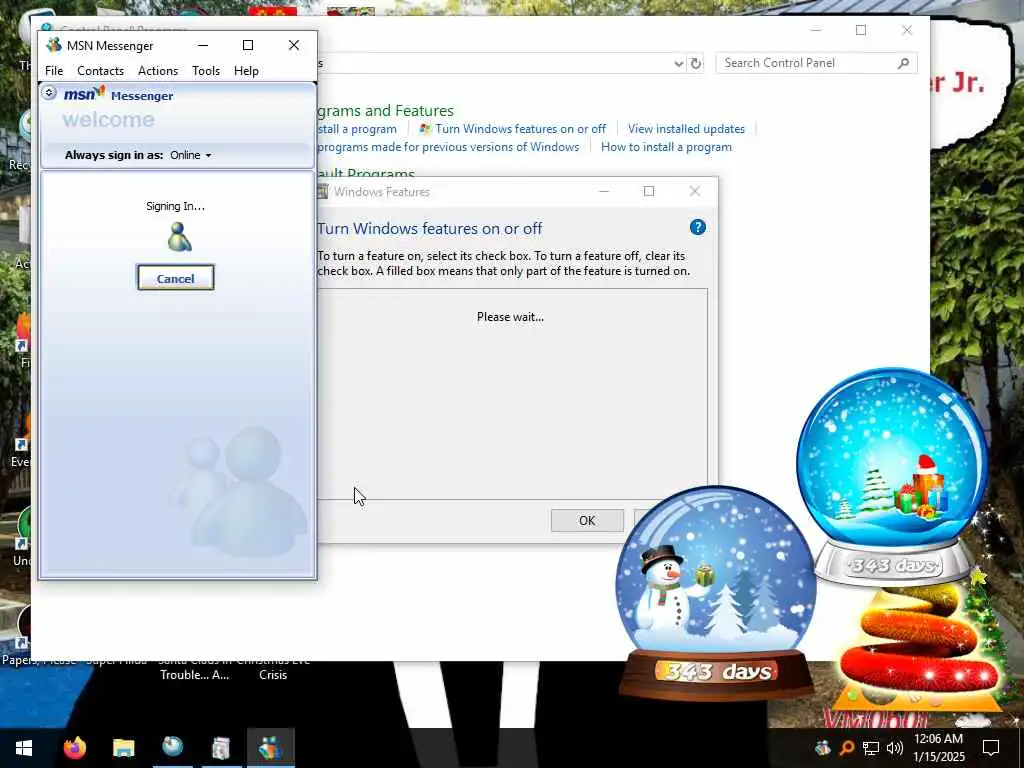The image size is (1024, 768).
Task: Click the Santa hat gifts snow globe gadget
Action: click(x=892, y=477)
